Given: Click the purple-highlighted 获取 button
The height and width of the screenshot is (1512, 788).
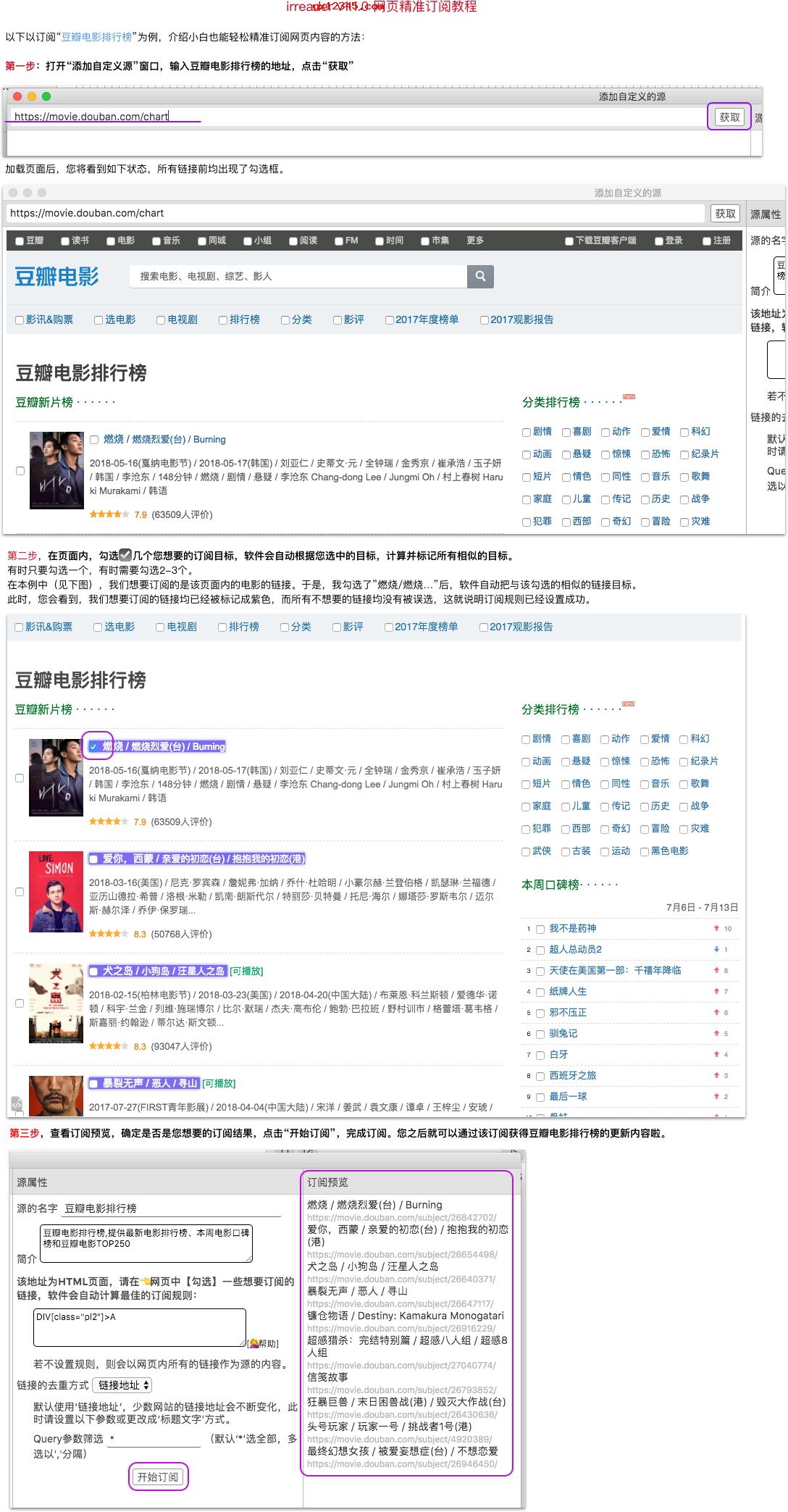Looking at the screenshot, I should (729, 117).
